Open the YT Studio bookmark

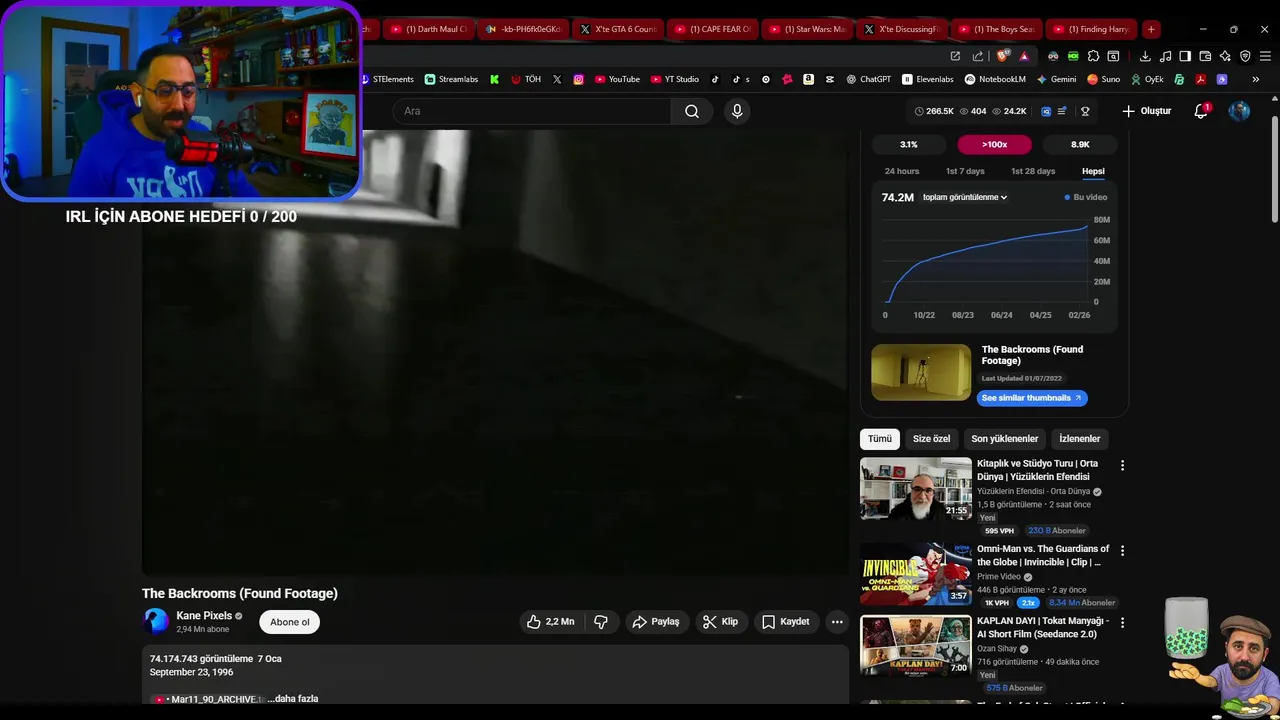click(x=675, y=79)
